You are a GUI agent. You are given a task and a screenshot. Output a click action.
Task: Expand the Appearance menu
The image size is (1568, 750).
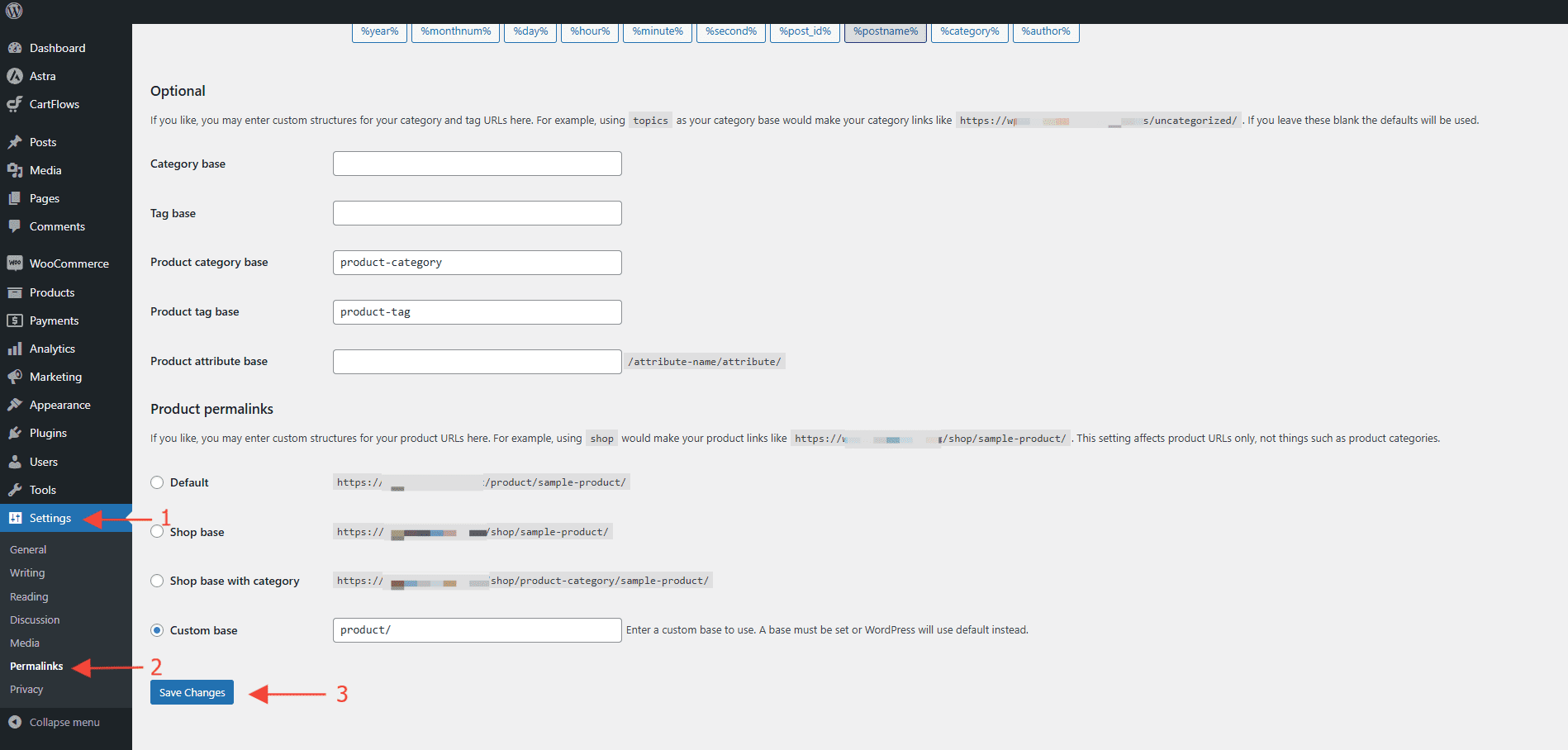pos(59,405)
